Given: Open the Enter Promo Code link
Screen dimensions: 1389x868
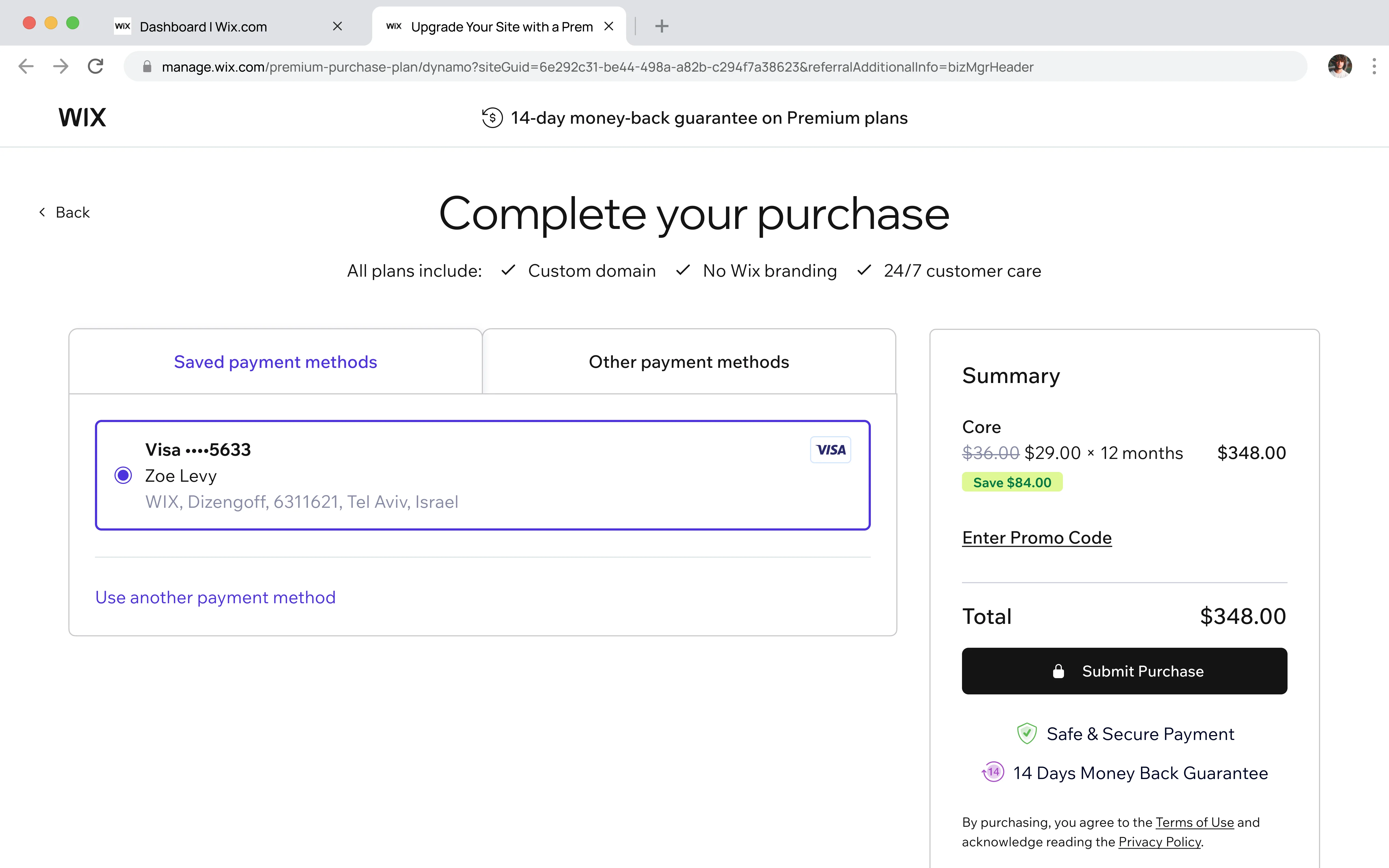Looking at the screenshot, I should point(1037,538).
